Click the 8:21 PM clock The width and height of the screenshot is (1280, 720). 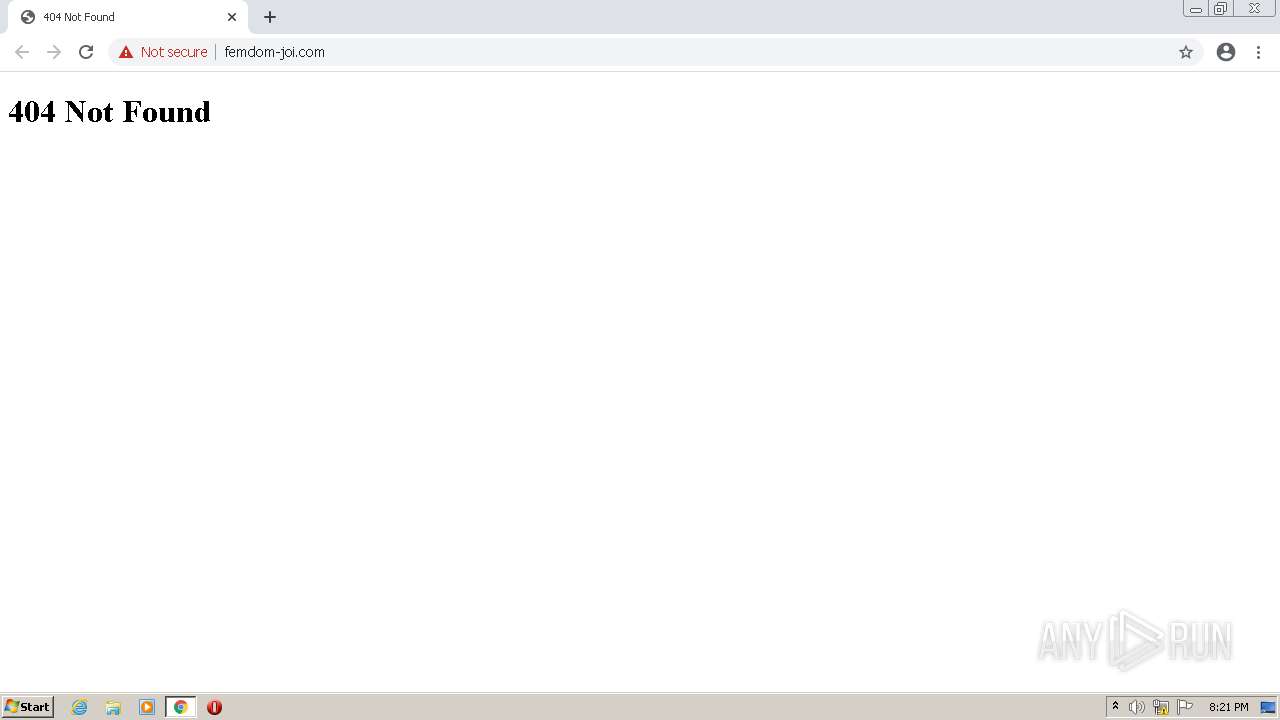(1228, 707)
